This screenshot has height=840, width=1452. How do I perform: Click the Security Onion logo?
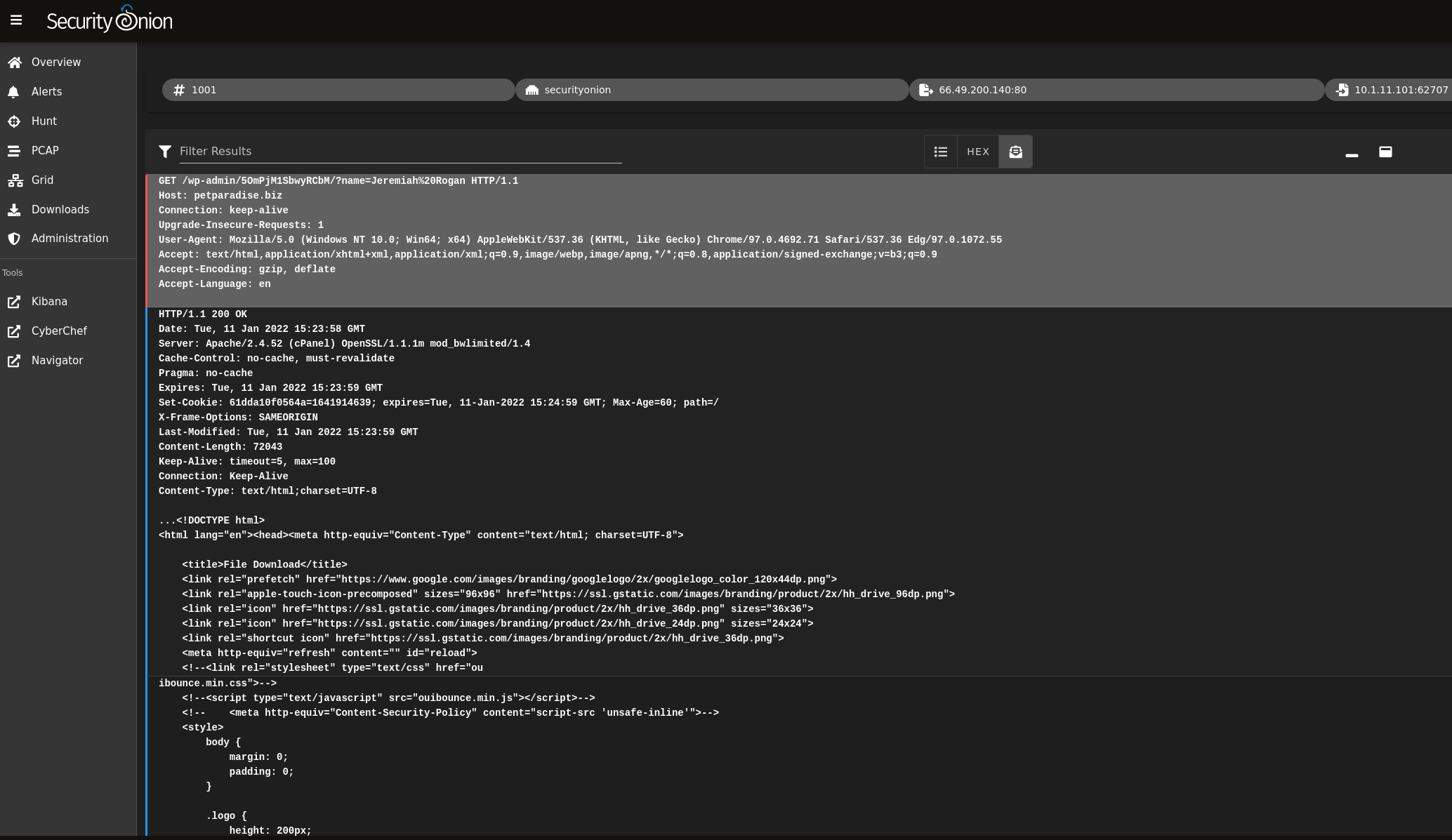pyautogui.click(x=110, y=20)
